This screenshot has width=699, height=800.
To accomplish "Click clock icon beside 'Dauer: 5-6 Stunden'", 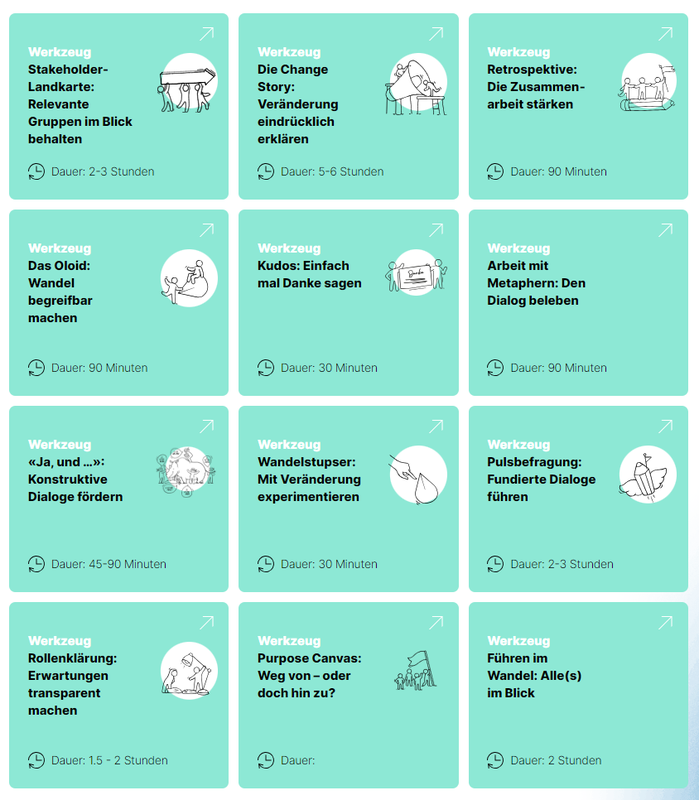I will 266,172.
